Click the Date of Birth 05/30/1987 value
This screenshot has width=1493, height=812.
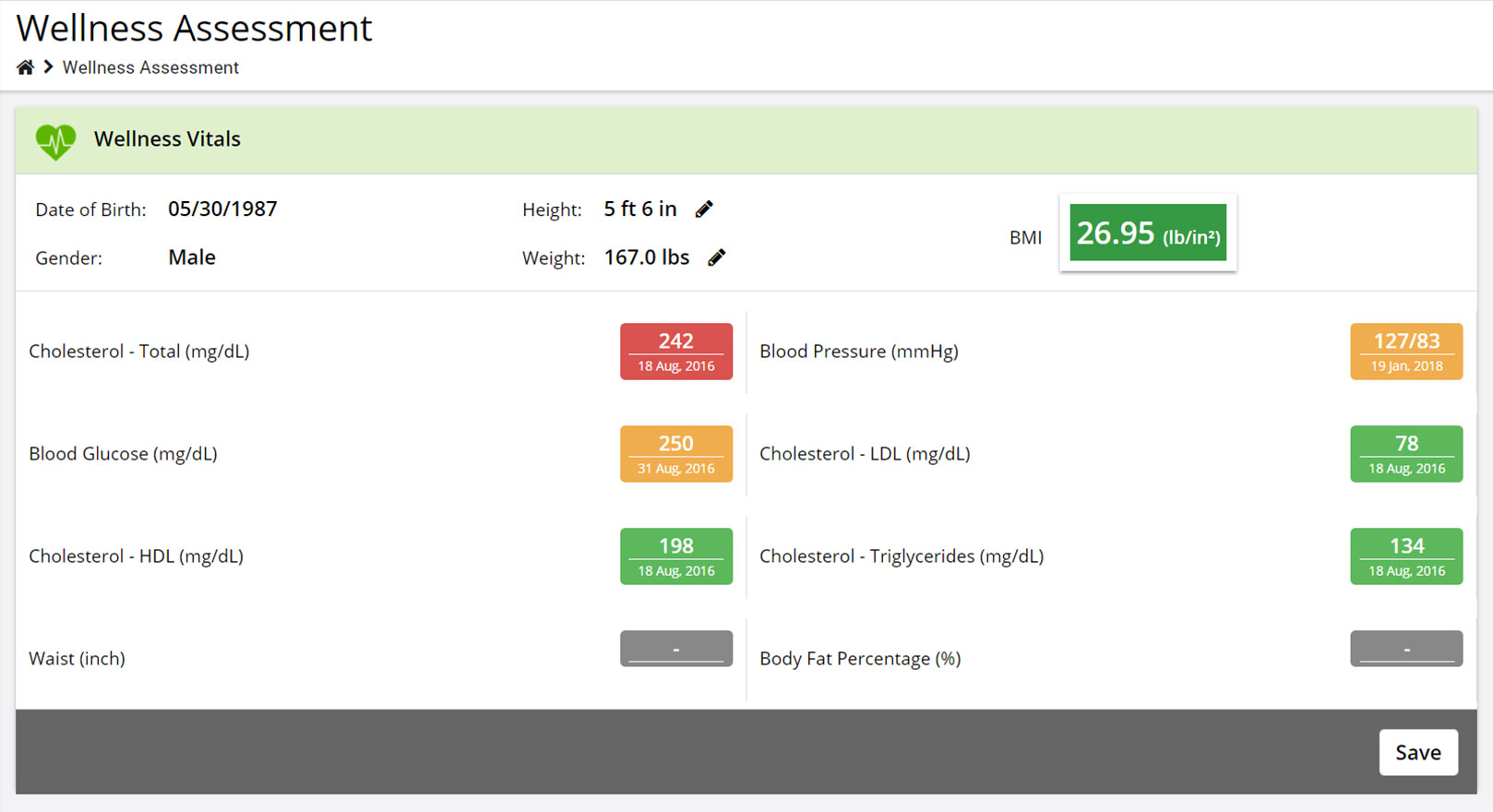(x=222, y=209)
